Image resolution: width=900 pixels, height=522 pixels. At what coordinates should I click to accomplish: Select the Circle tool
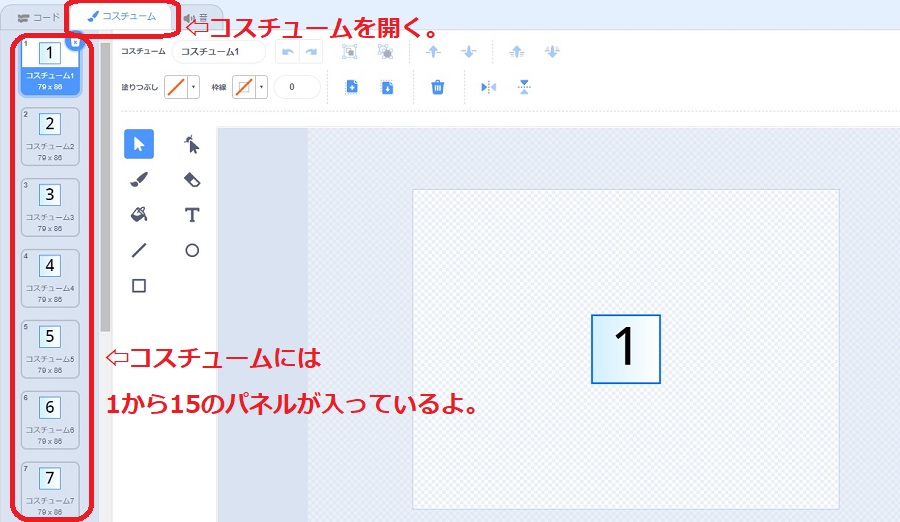click(192, 250)
